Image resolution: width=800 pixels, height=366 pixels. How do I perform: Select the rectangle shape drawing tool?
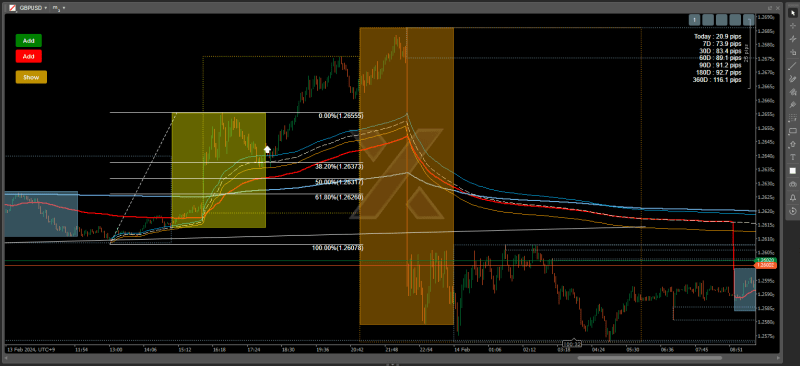coord(792,131)
